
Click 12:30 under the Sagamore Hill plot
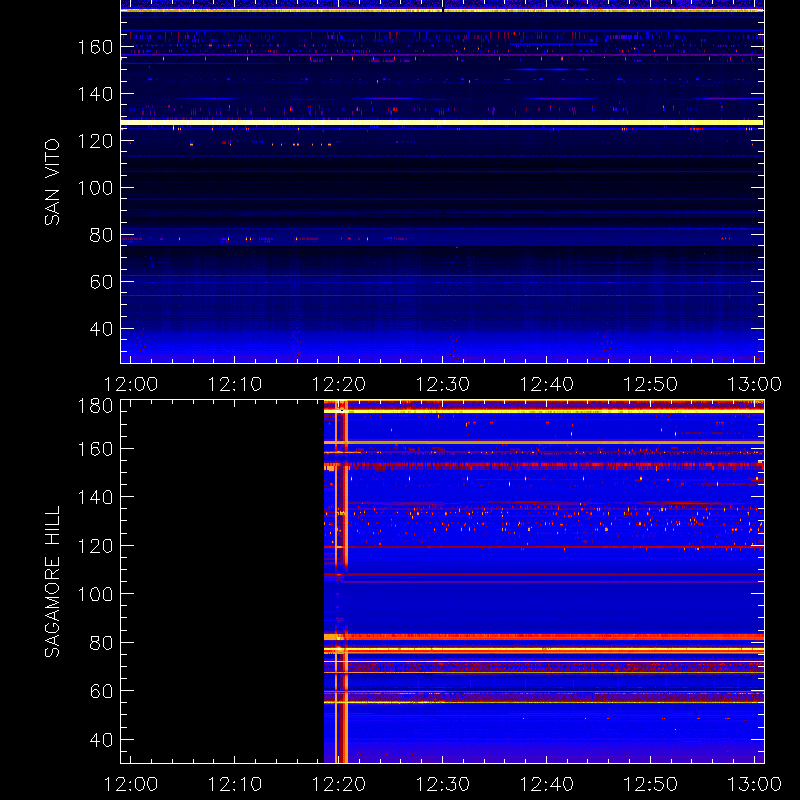(443, 784)
